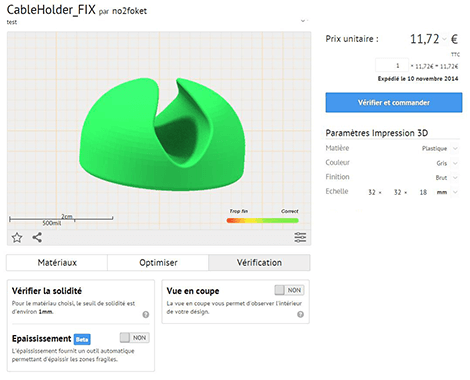This screenshot has width=470, height=380.
Task: Toggle the Vue en coupe switch
Action: click(x=289, y=290)
